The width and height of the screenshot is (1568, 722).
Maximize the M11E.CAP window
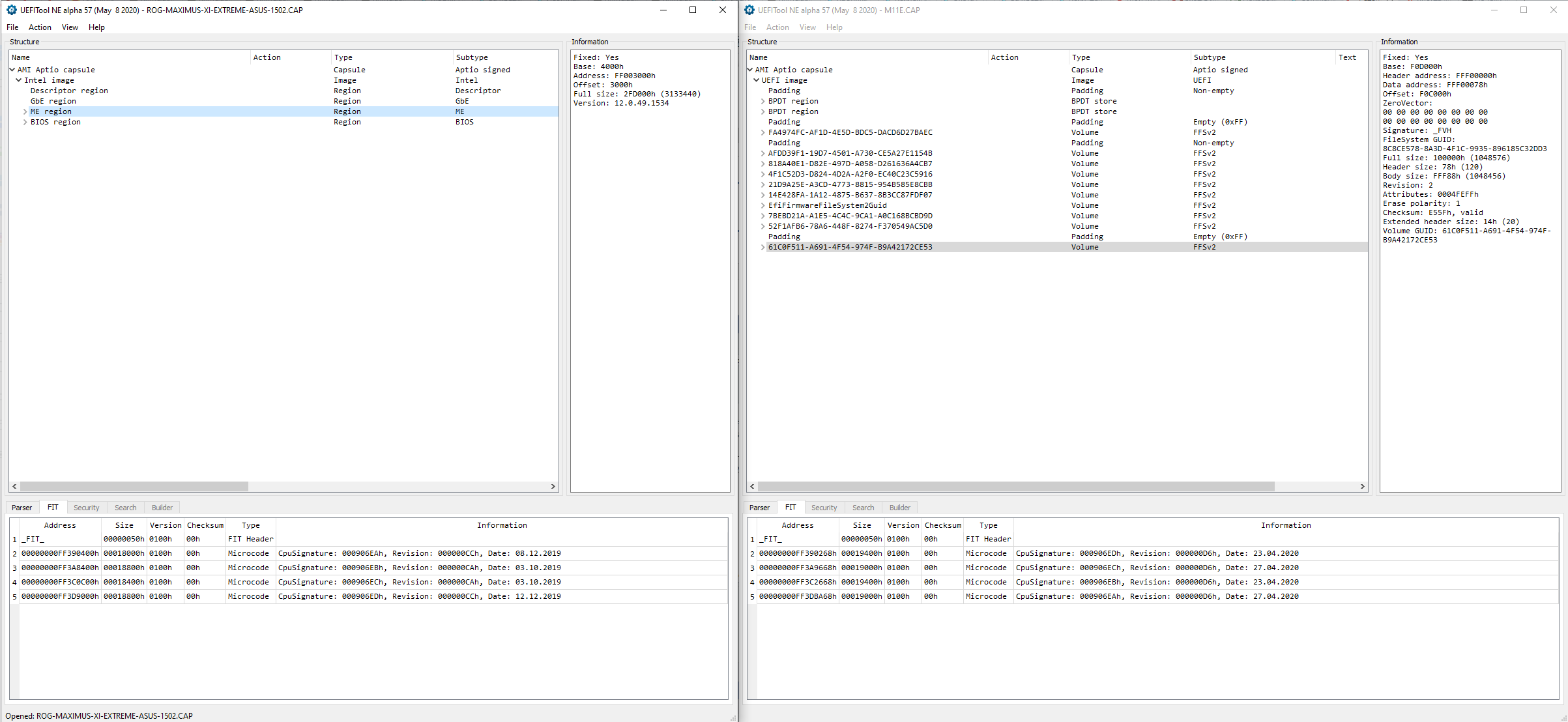click(x=1524, y=10)
